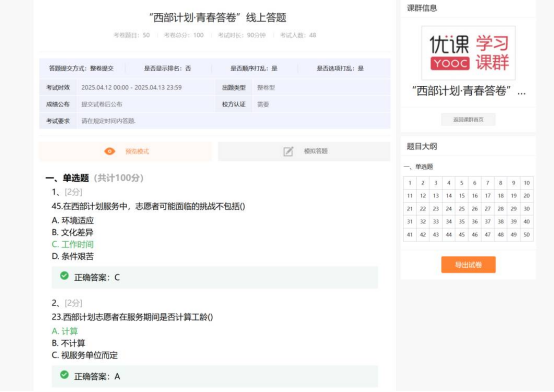Click the "题目大纲" panel heading
Viewport: 554px width, 392px height.
[422, 146]
